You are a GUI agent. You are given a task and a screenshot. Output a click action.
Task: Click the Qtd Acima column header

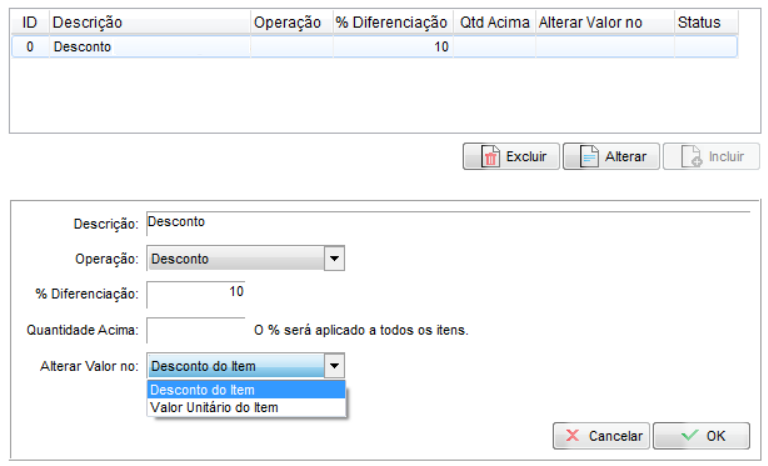(494, 22)
